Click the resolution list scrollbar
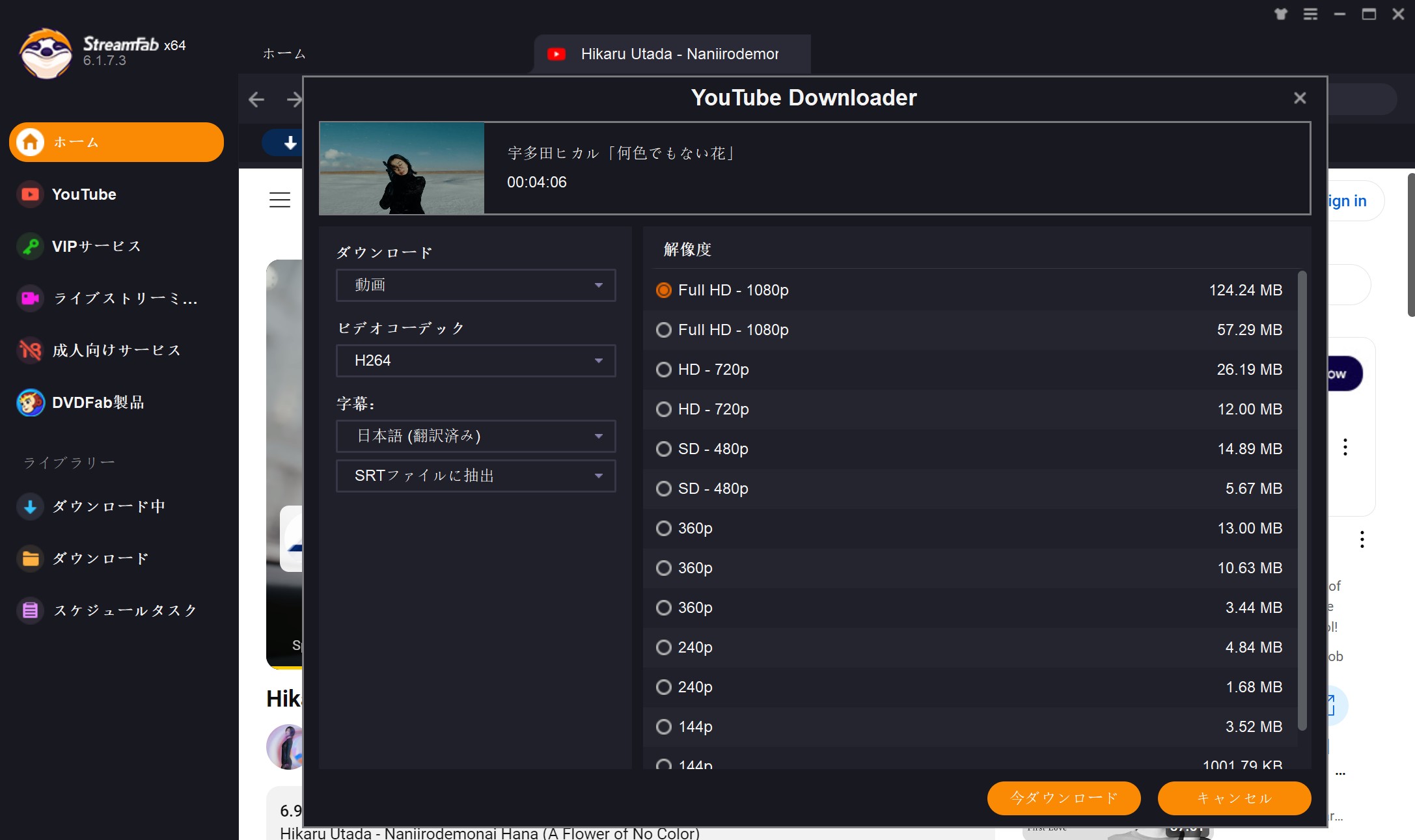This screenshot has height=840, width=1415. pos(1302,501)
